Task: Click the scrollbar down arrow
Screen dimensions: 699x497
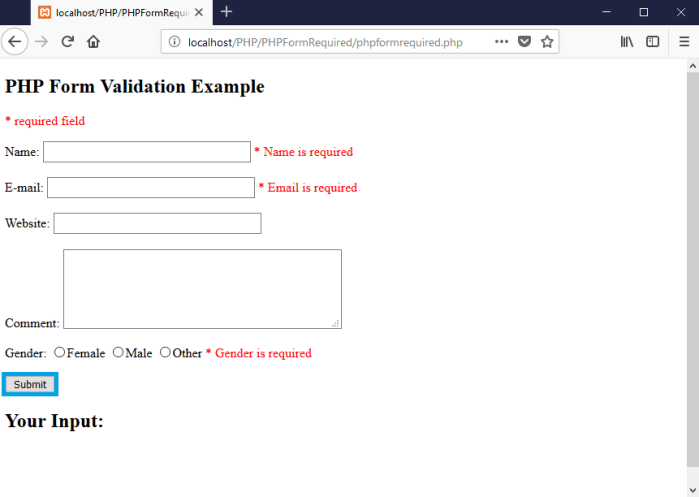Action: tap(692, 490)
